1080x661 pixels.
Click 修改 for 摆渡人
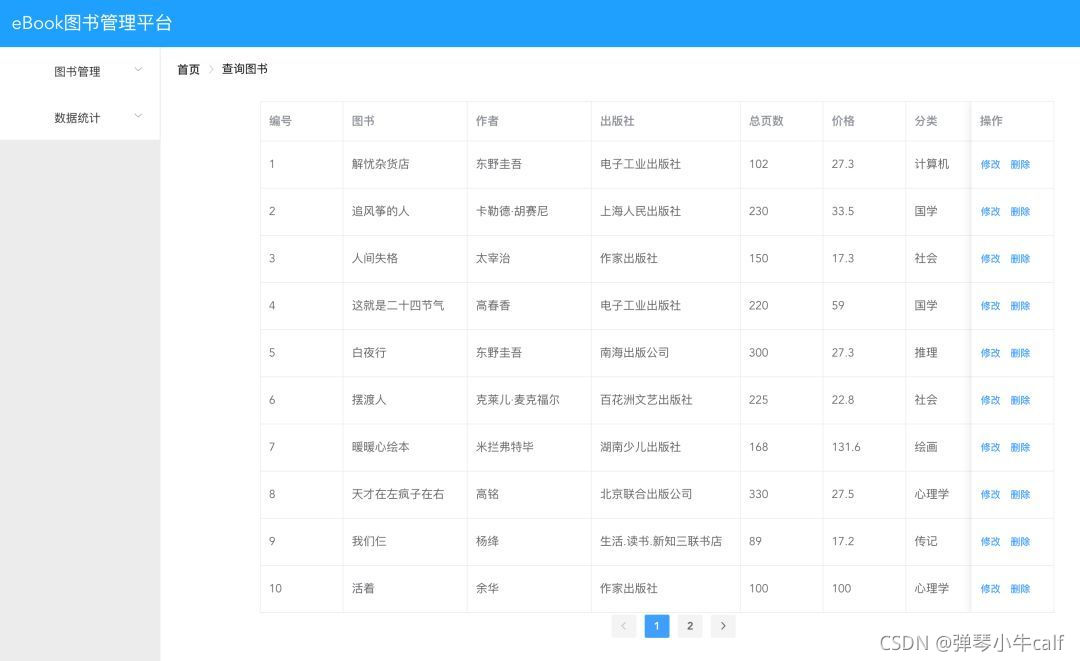point(990,400)
